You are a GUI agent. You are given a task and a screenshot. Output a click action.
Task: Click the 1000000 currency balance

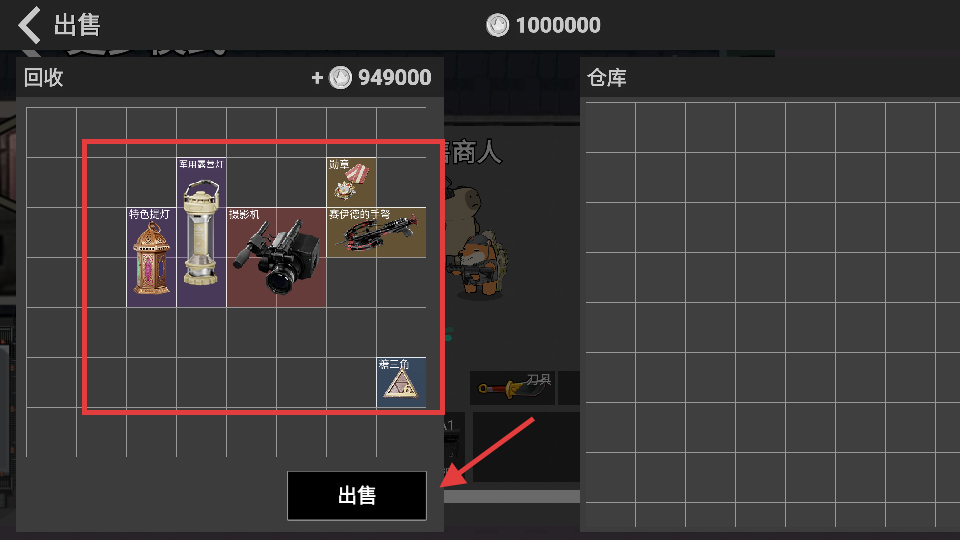558,25
